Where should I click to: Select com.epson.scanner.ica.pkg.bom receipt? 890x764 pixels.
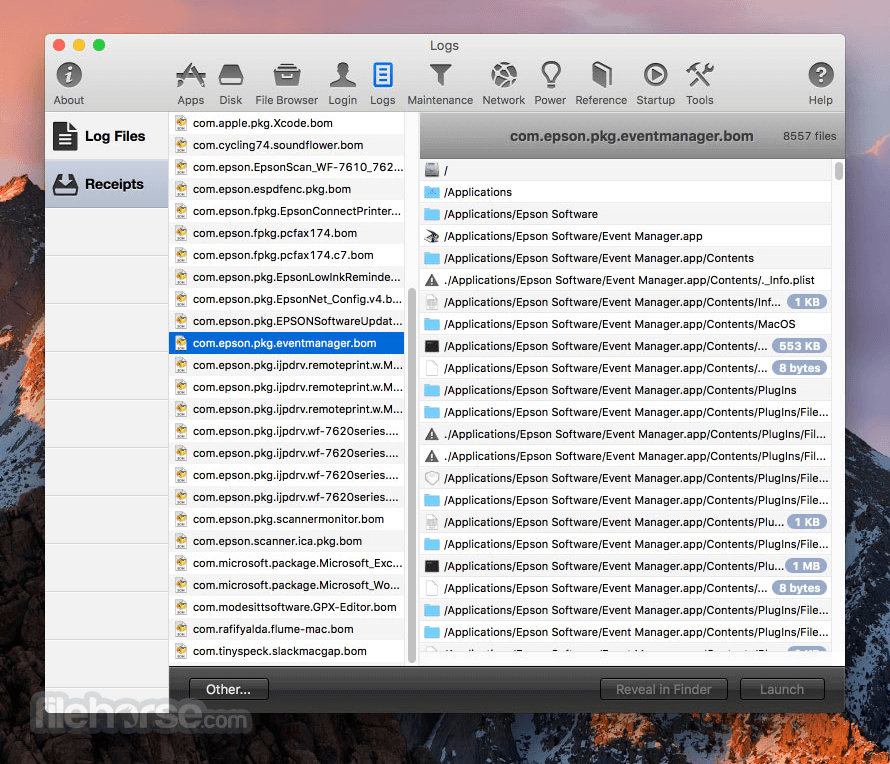click(287, 541)
